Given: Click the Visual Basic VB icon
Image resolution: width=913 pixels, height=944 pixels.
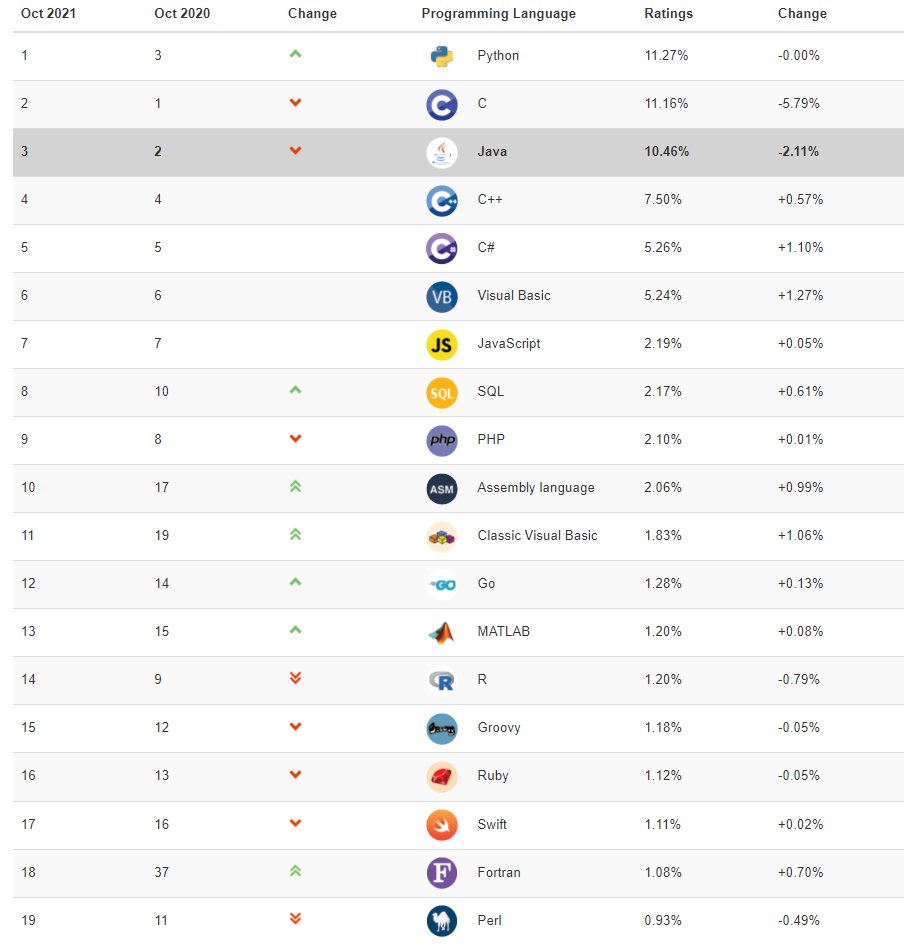Looking at the screenshot, I should click(442, 296).
